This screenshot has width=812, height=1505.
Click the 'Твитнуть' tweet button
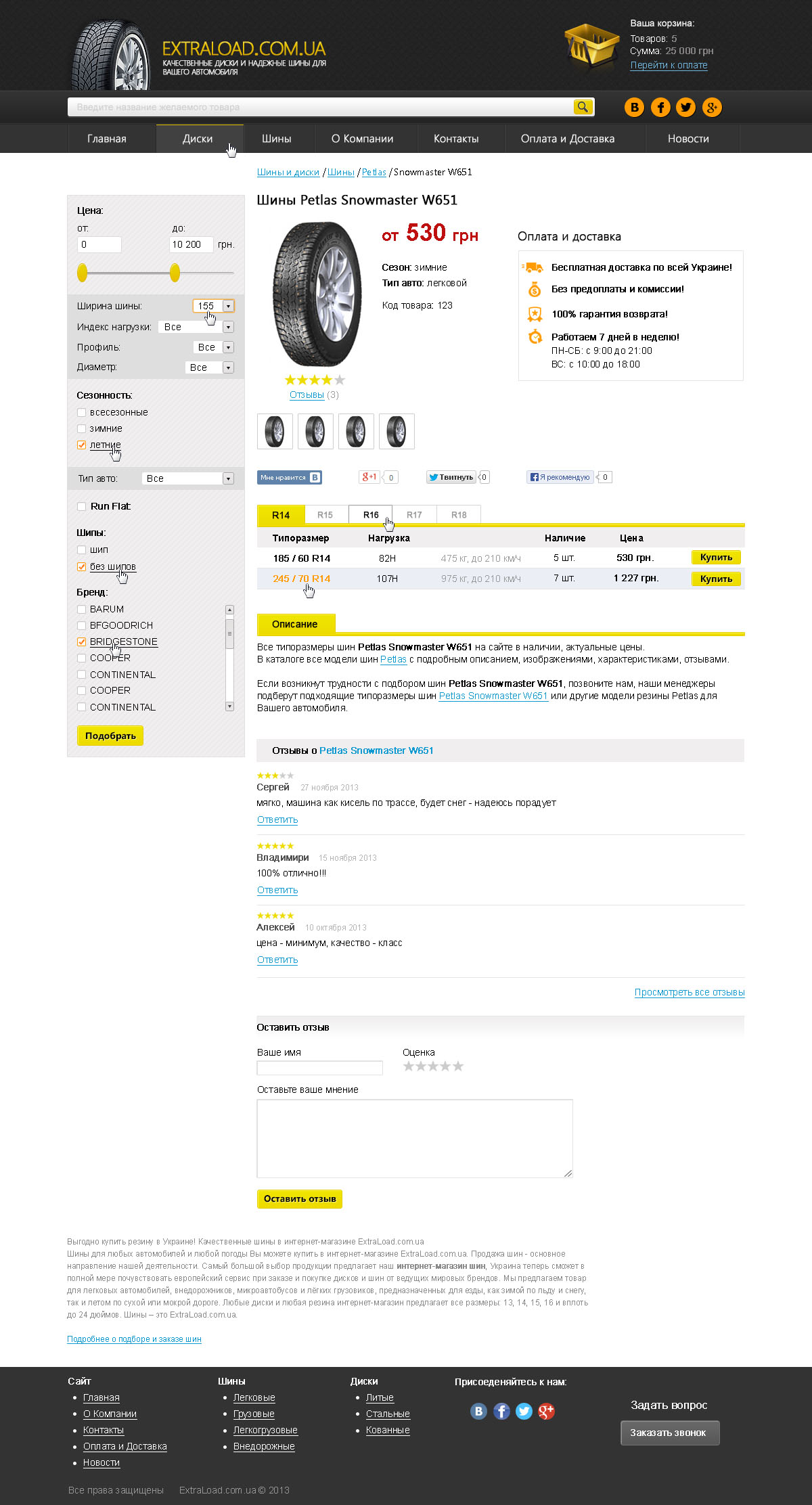tap(451, 477)
